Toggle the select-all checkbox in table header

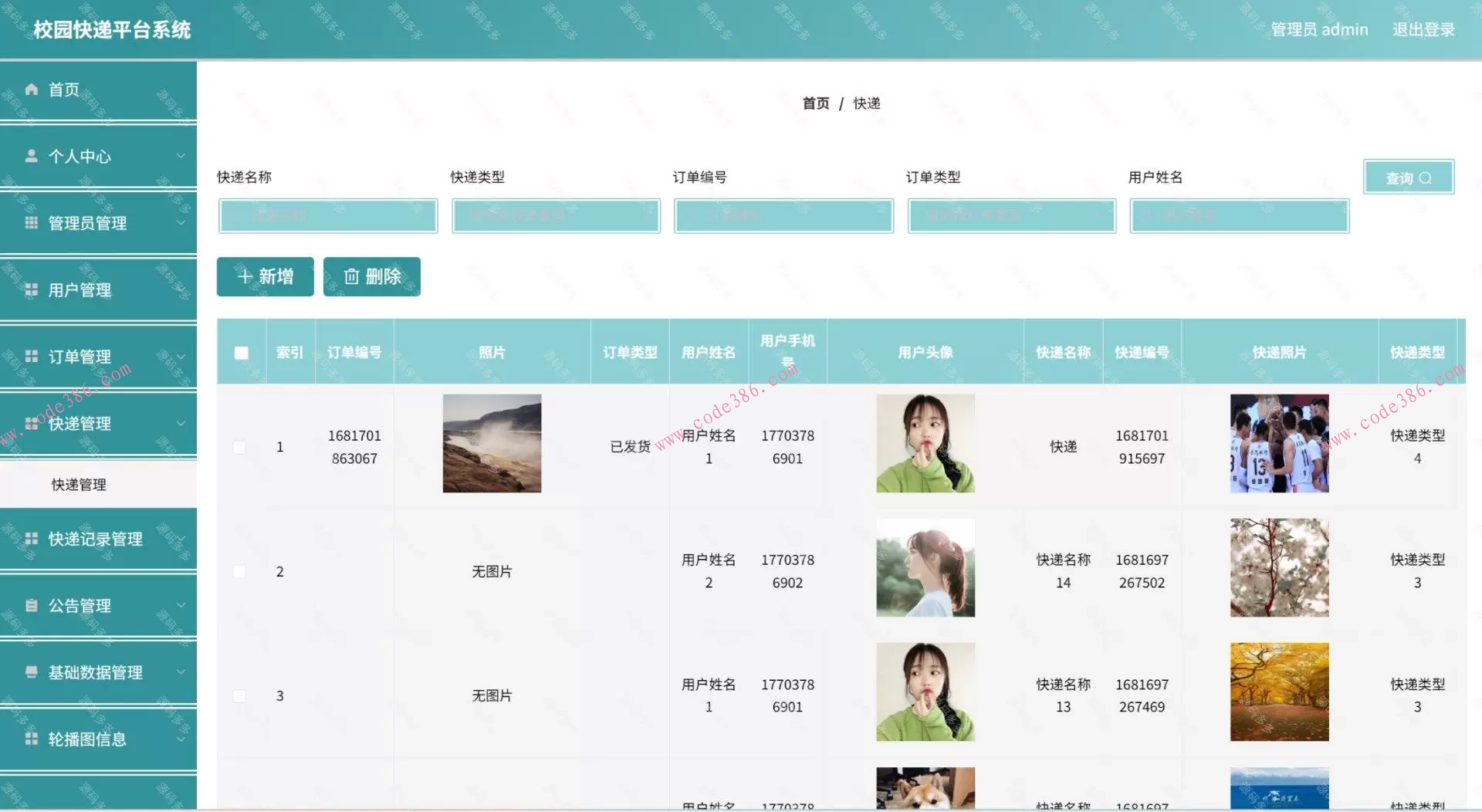[242, 353]
